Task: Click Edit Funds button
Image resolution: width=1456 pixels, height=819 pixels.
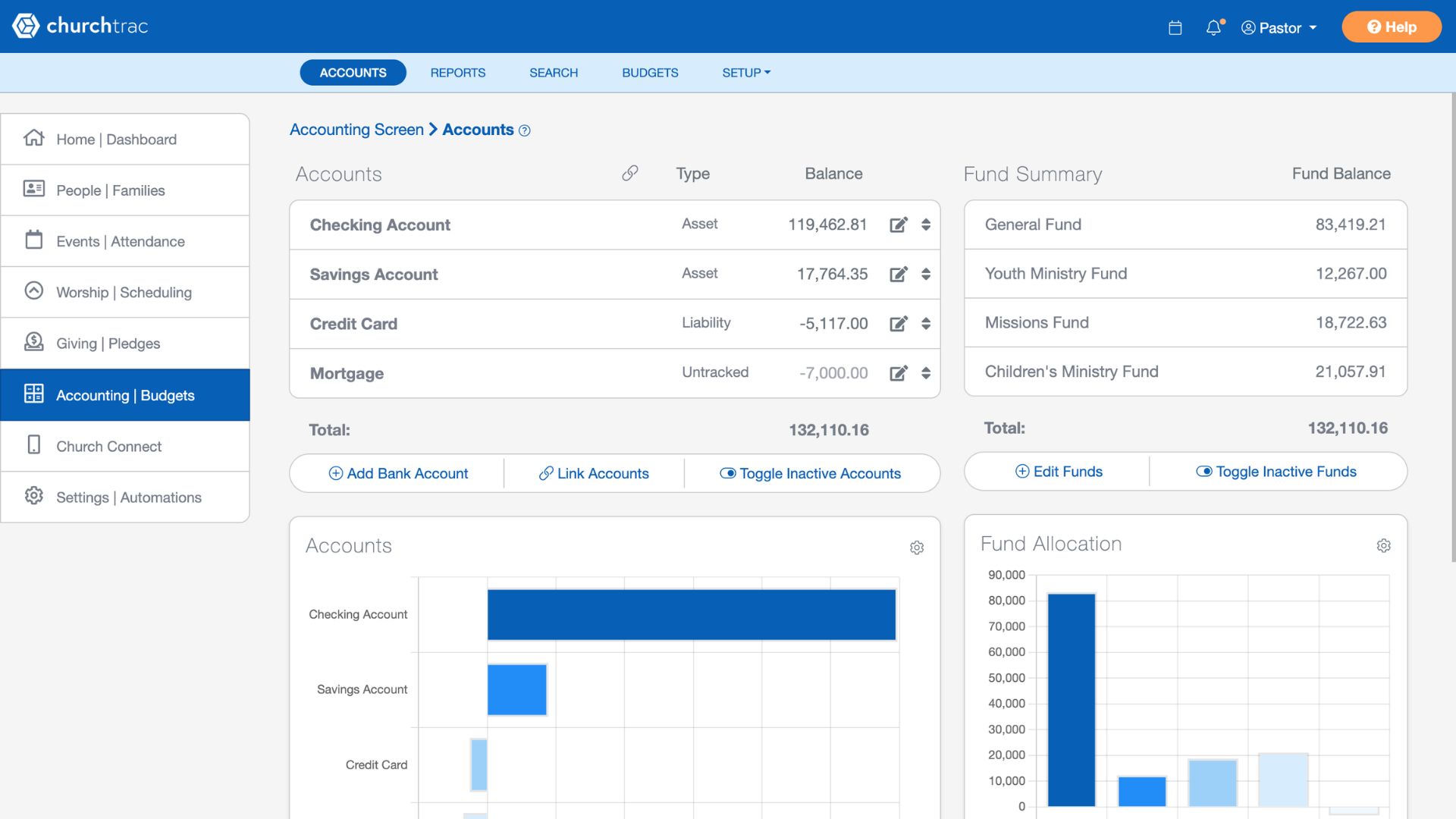Action: [x=1059, y=472]
